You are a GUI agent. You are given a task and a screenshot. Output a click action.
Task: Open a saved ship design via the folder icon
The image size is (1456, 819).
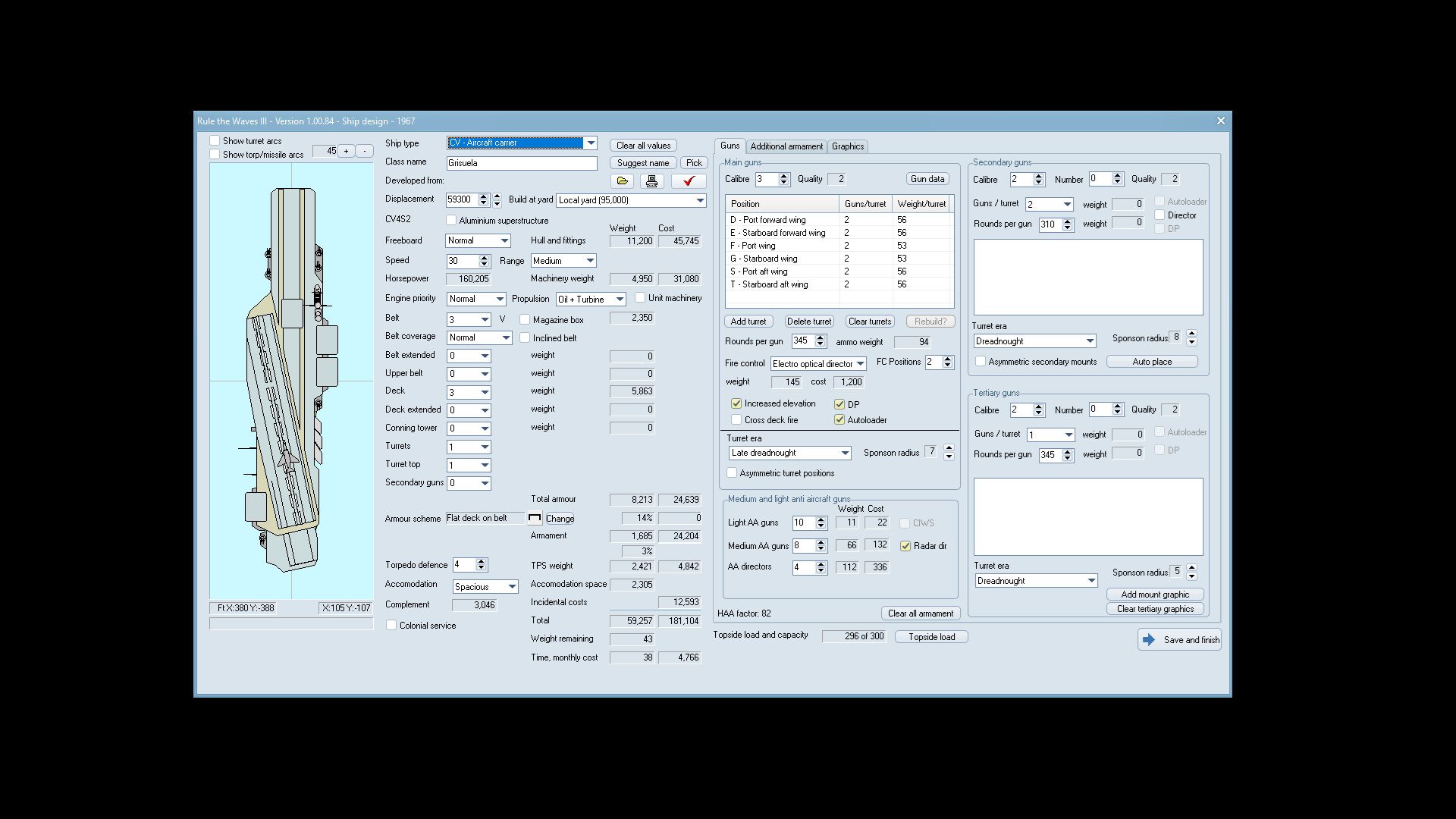(x=623, y=181)
